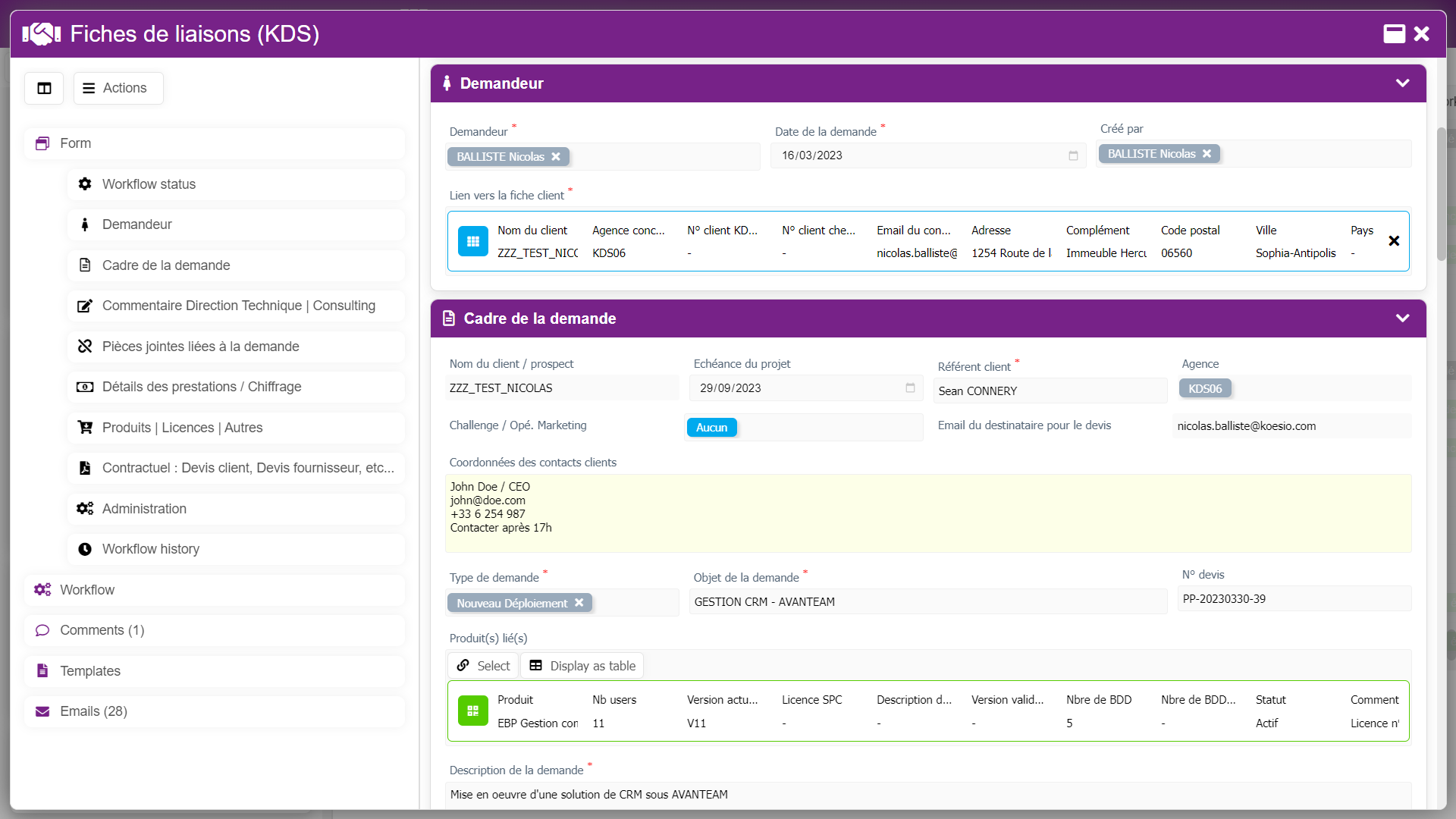
Task: Jump to Cadre de la demande in sidebar
Action: tap(236, 265)
